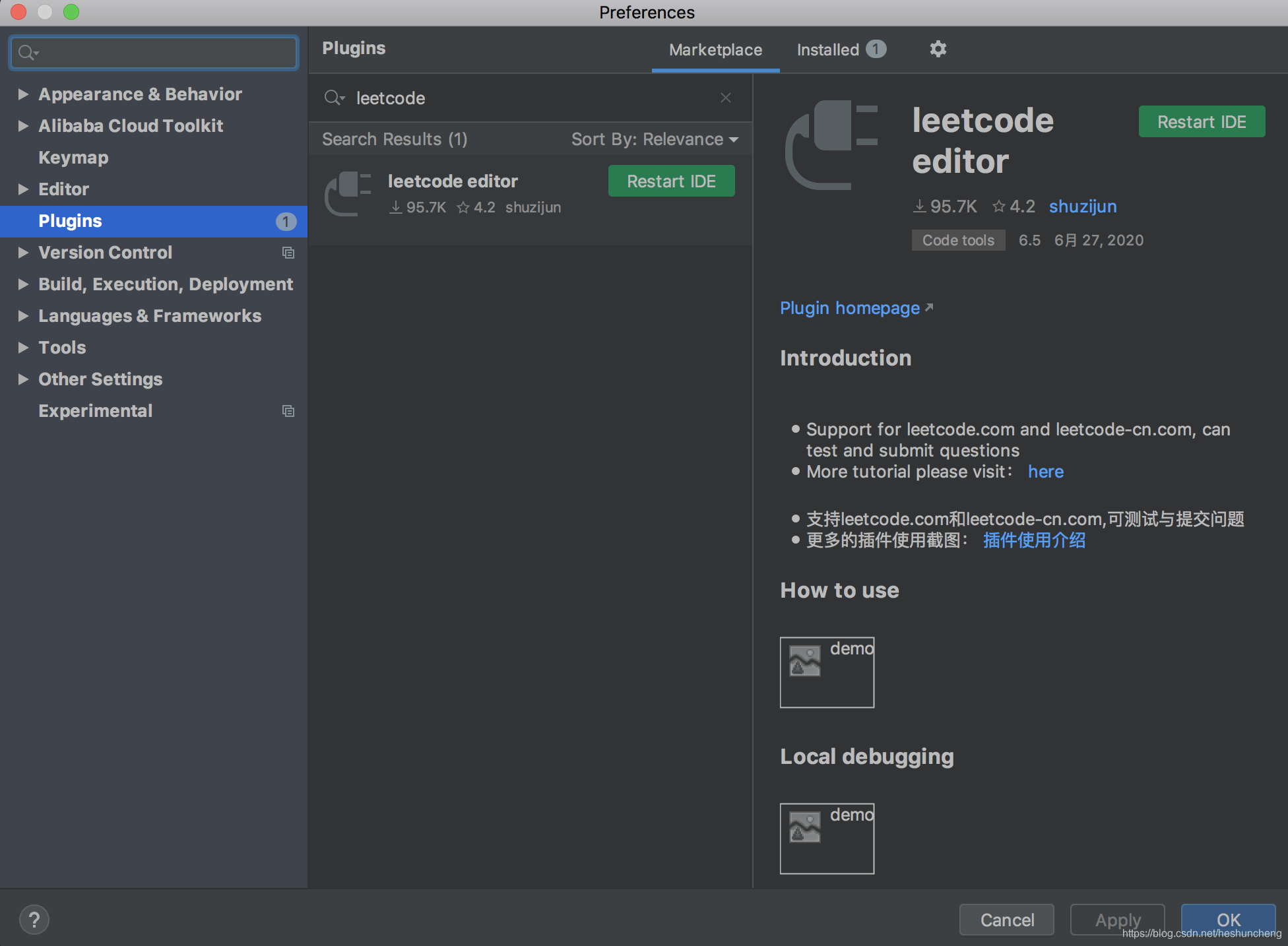
Task: Click the shuzijun author link
Action: coord(1082,206)
